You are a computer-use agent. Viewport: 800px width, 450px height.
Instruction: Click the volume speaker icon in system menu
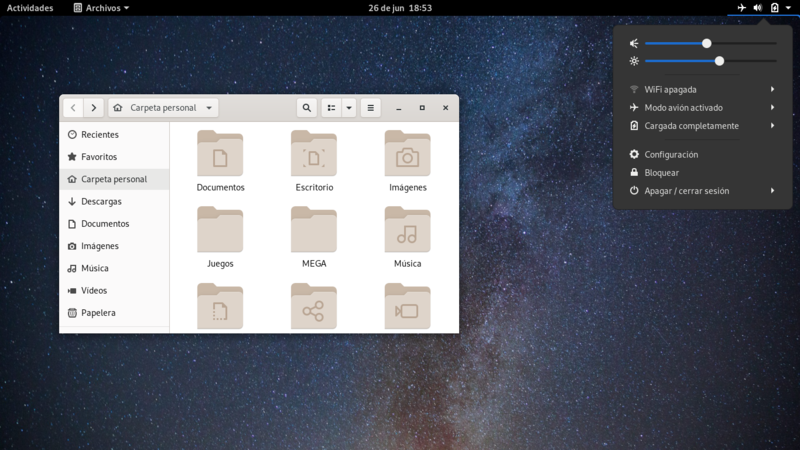[634, 43]
